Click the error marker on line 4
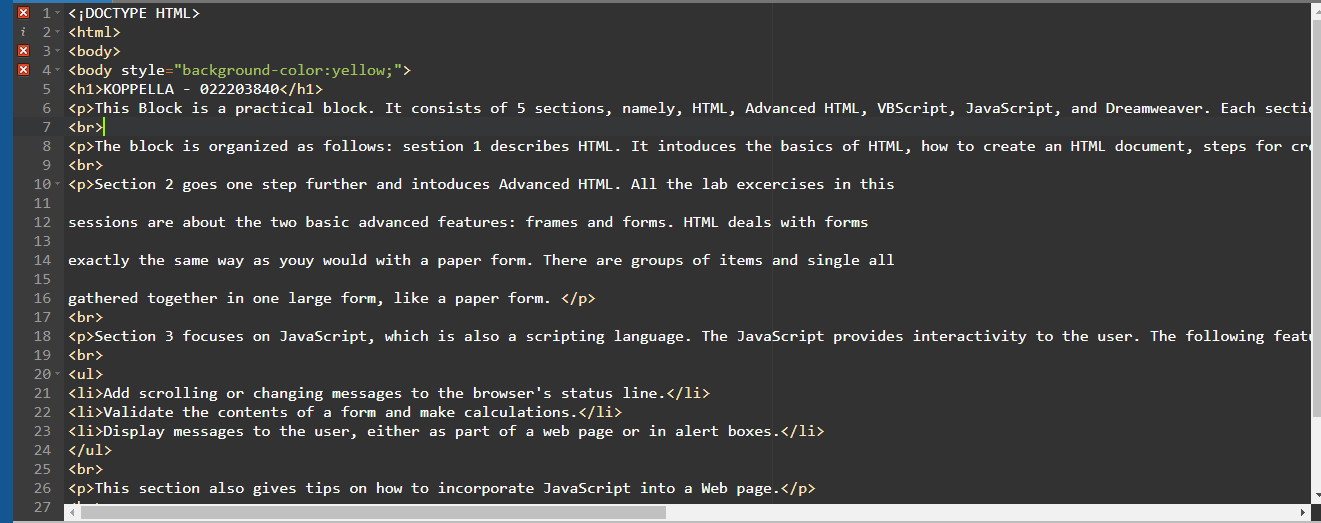1321x523 pixels. tap(24, 70)
